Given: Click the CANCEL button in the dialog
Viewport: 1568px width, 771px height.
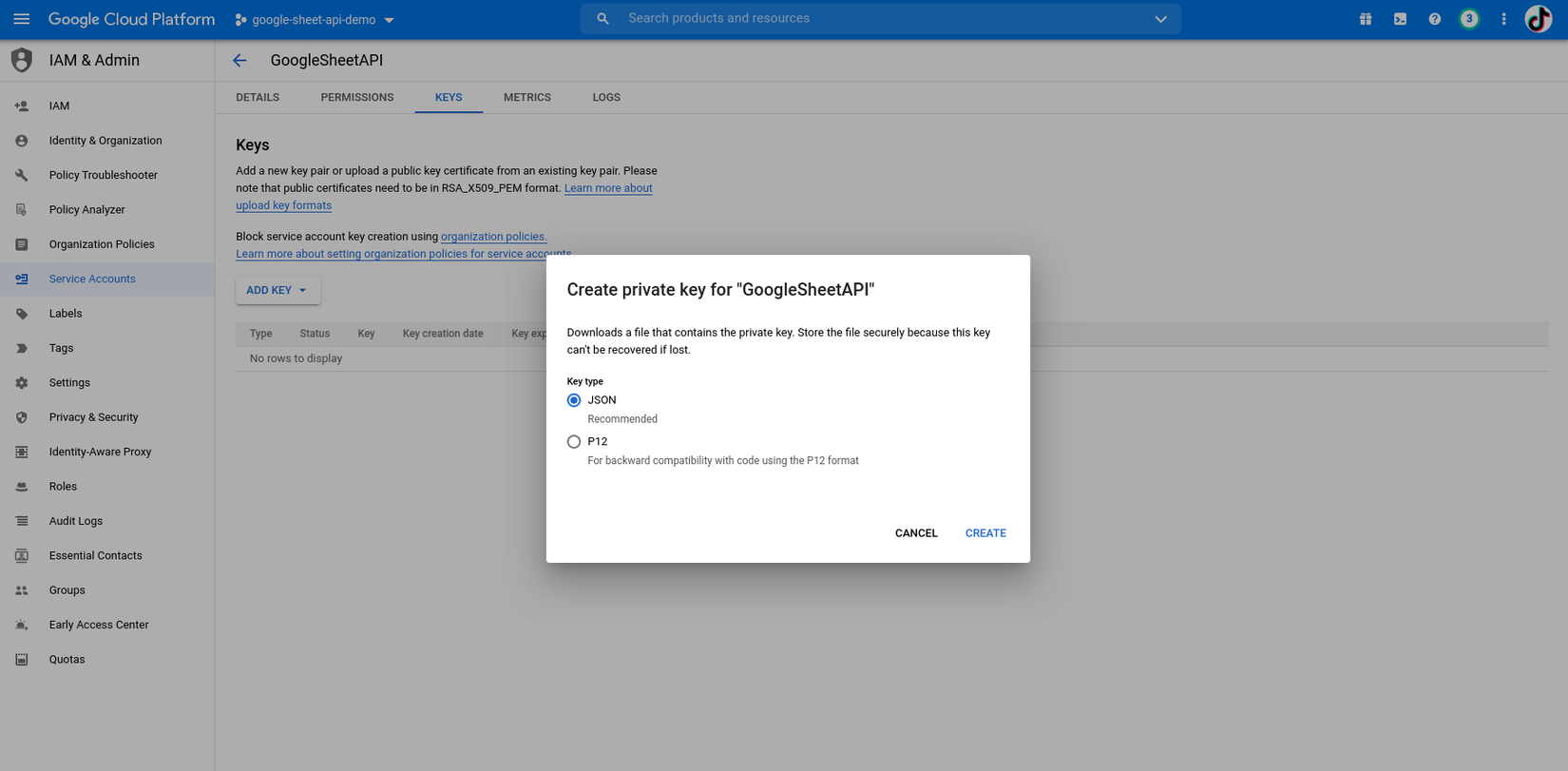Looking at the screenshot, I should coord(916,533).
